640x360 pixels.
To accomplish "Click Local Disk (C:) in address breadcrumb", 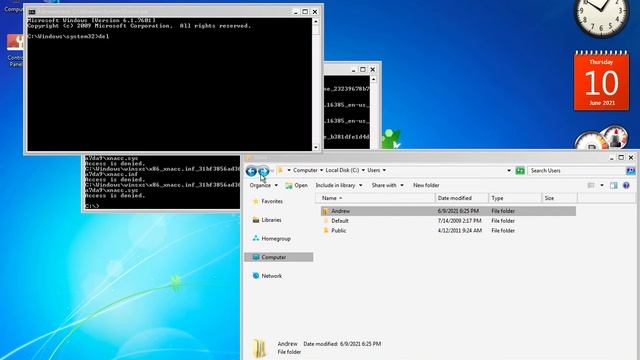I will 342,170.
